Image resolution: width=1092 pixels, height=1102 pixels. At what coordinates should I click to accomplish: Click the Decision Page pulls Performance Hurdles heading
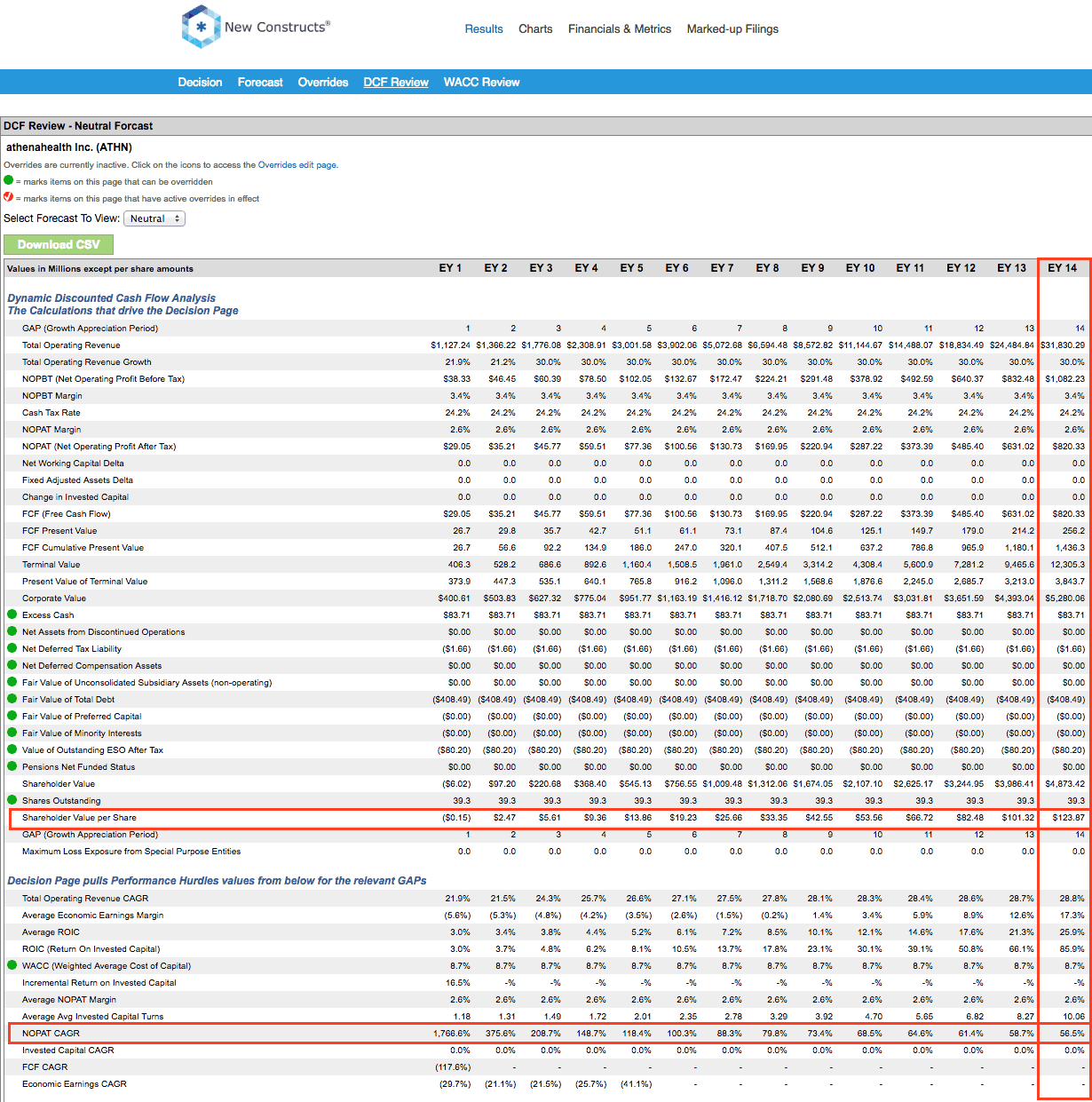217,881
